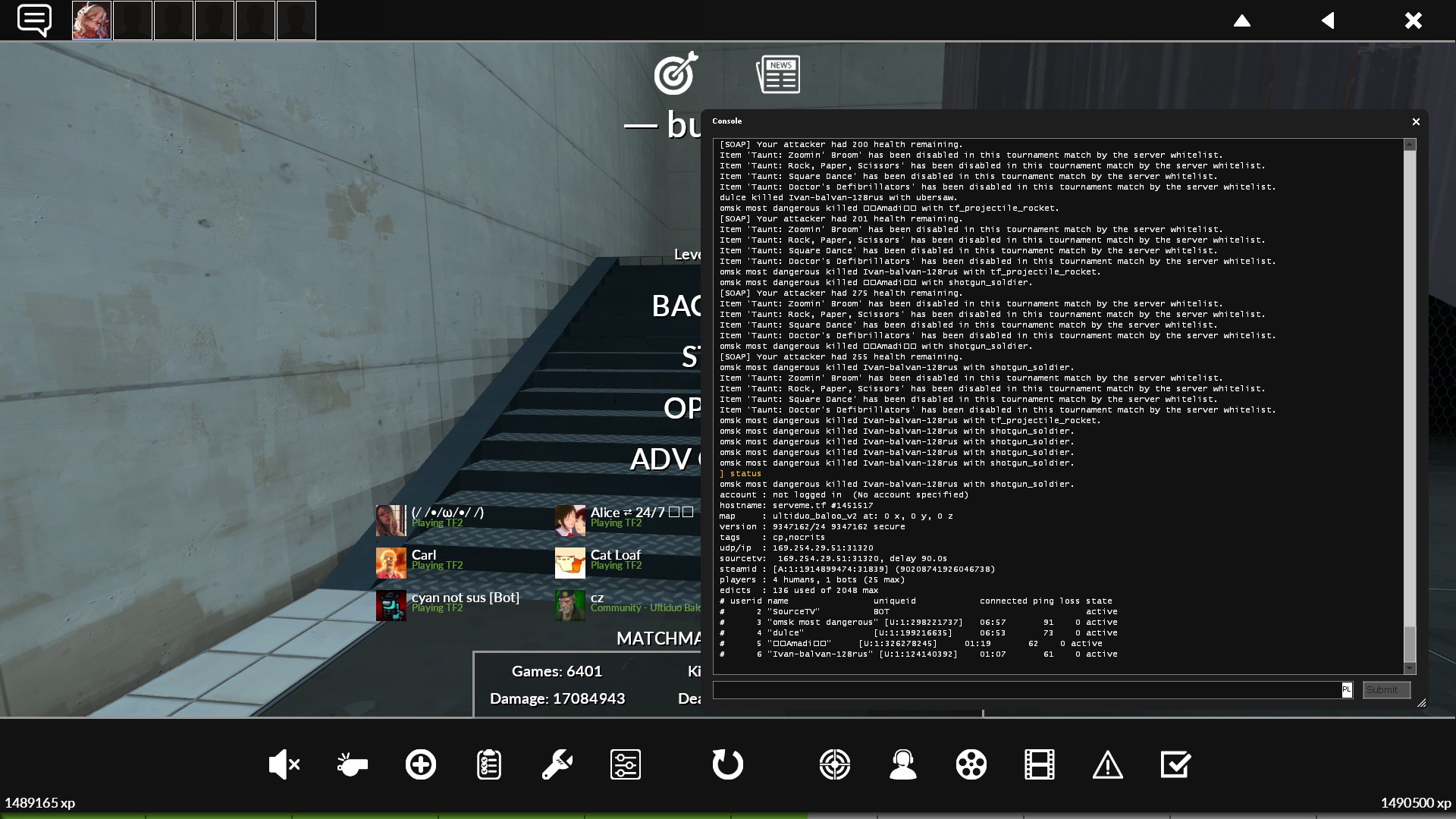Click the console command input field
This screenshot has height=819, width=1456.
pyautogui.click(x=1026, y=690)
